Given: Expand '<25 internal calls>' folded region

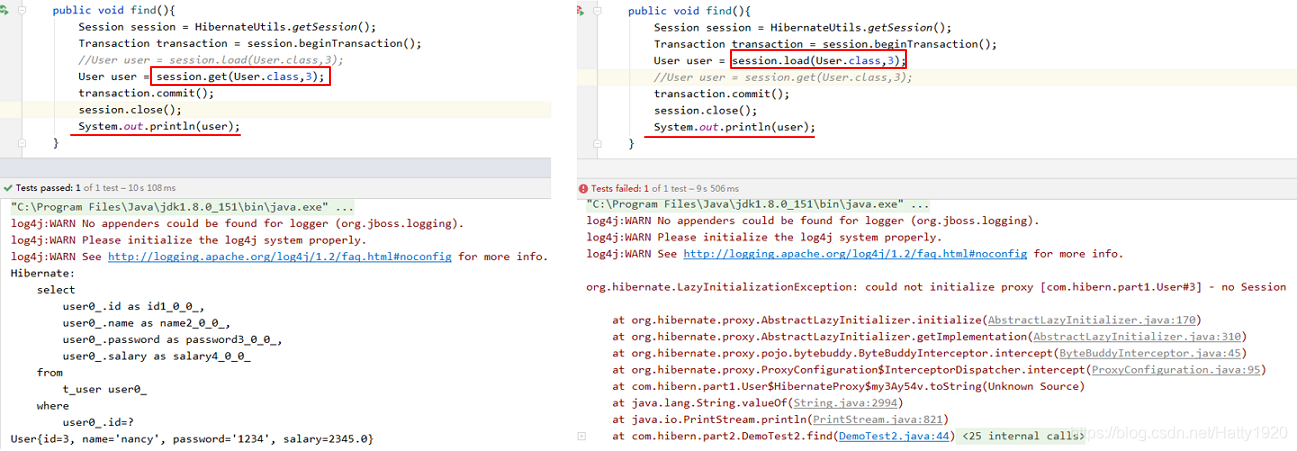Looking at the screenshot, I should coord(1022,436).
